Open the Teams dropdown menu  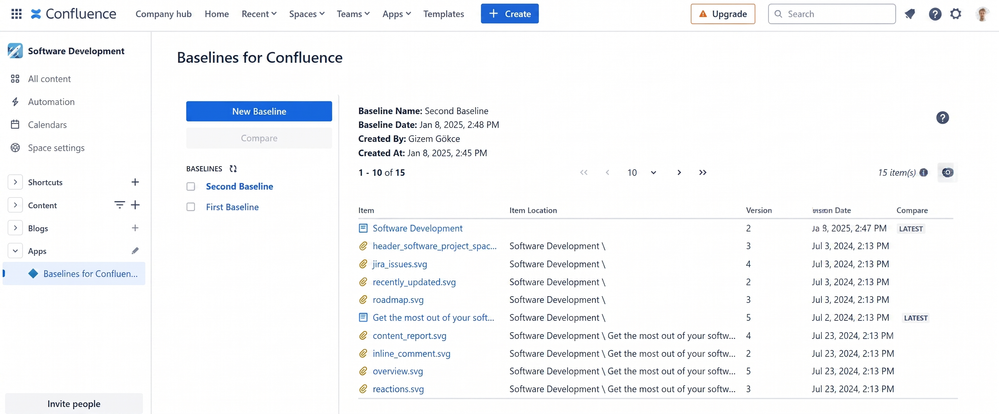353,14
